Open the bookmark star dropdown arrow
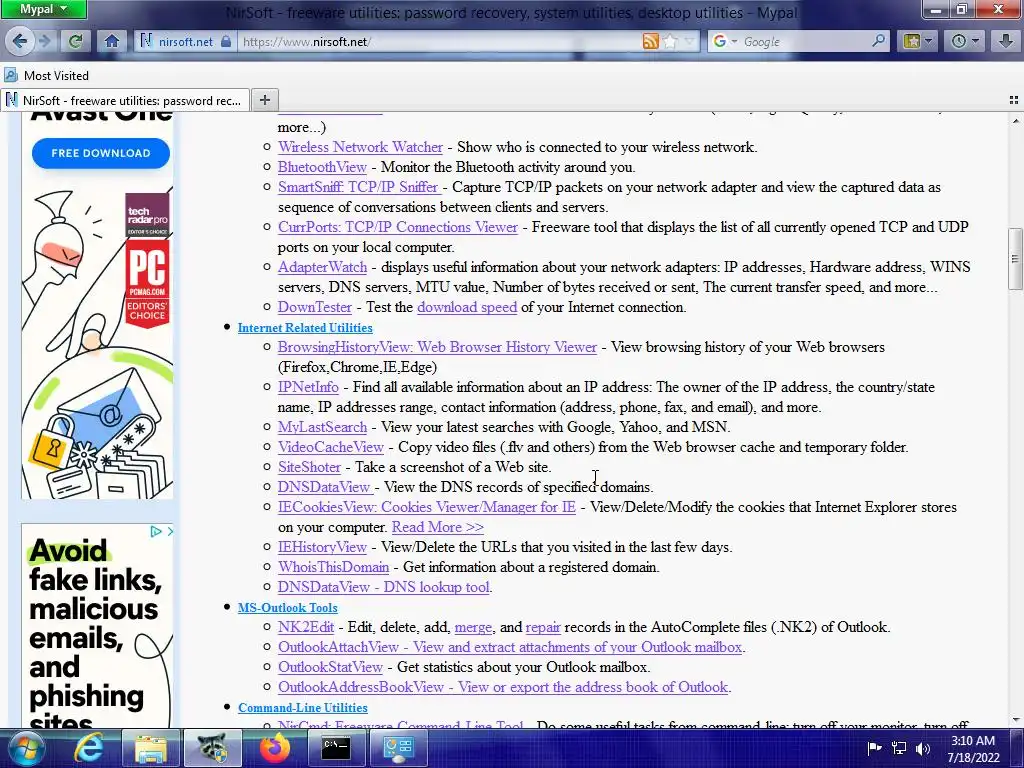1024x768 pixels. (688, 42)
